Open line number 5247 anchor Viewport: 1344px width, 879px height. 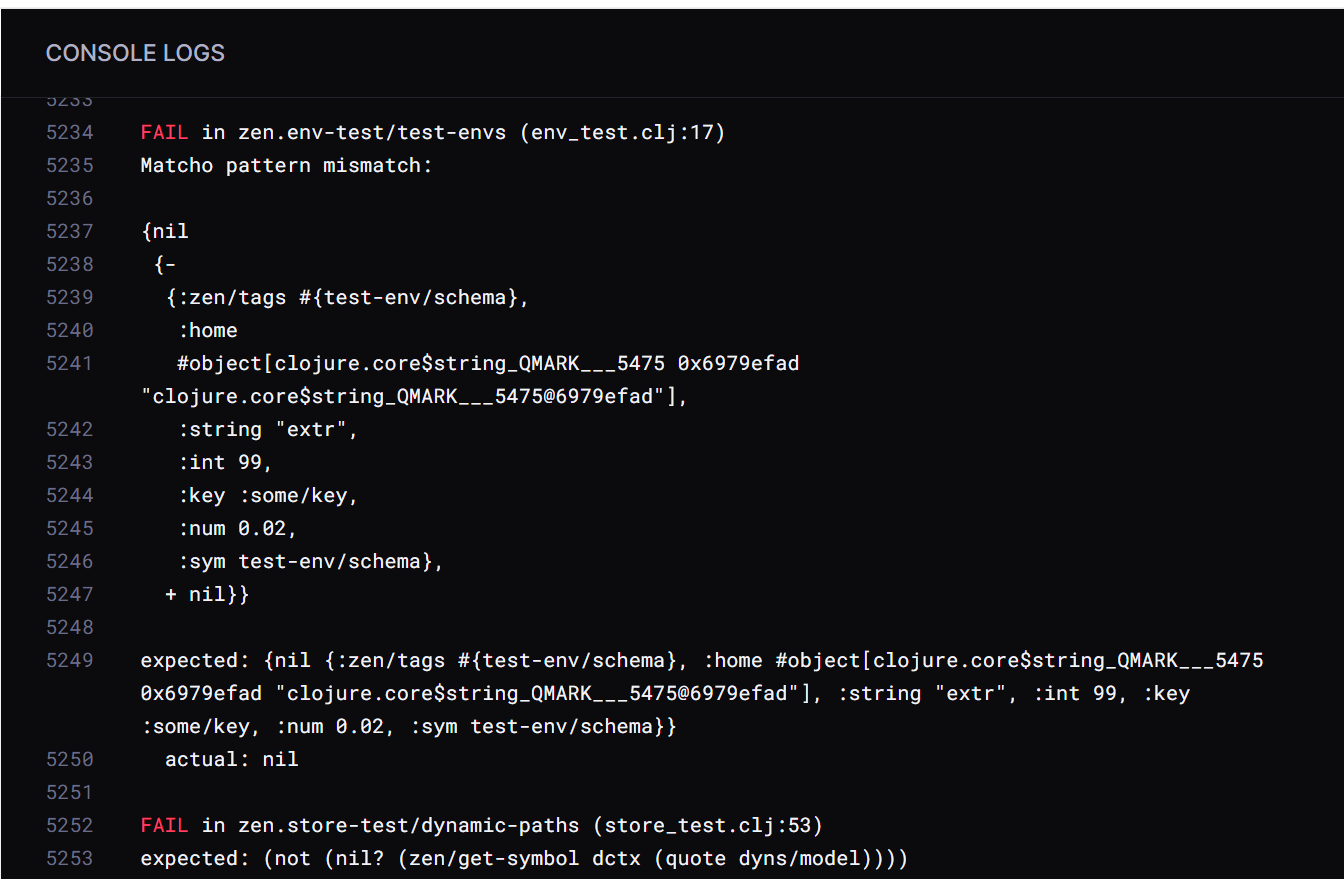(69, 594)
